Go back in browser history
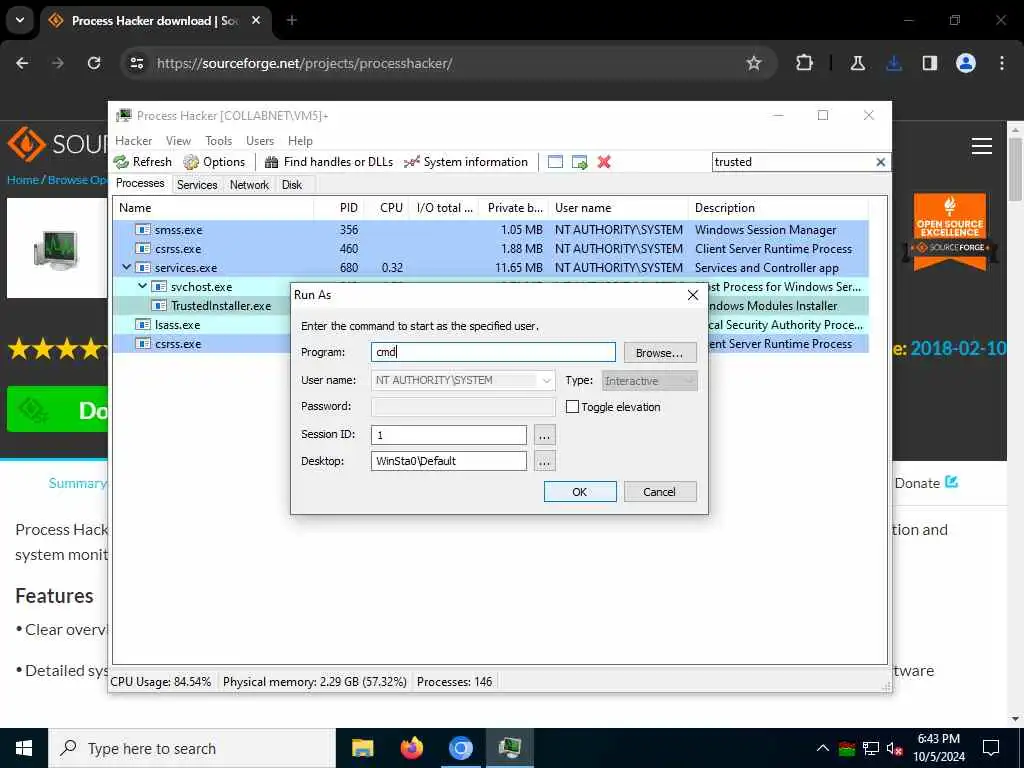The width and height of the screenshot is (1024, 768). pos(22,63)
